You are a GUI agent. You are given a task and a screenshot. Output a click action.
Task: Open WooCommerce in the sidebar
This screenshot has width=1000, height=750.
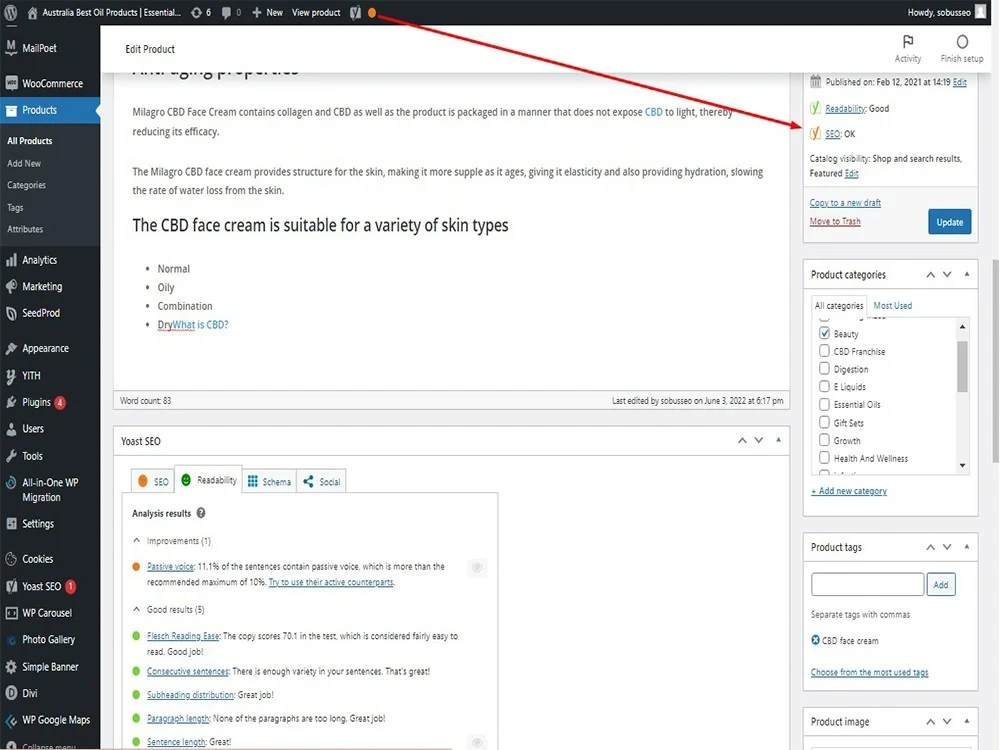tap(50, 83)
